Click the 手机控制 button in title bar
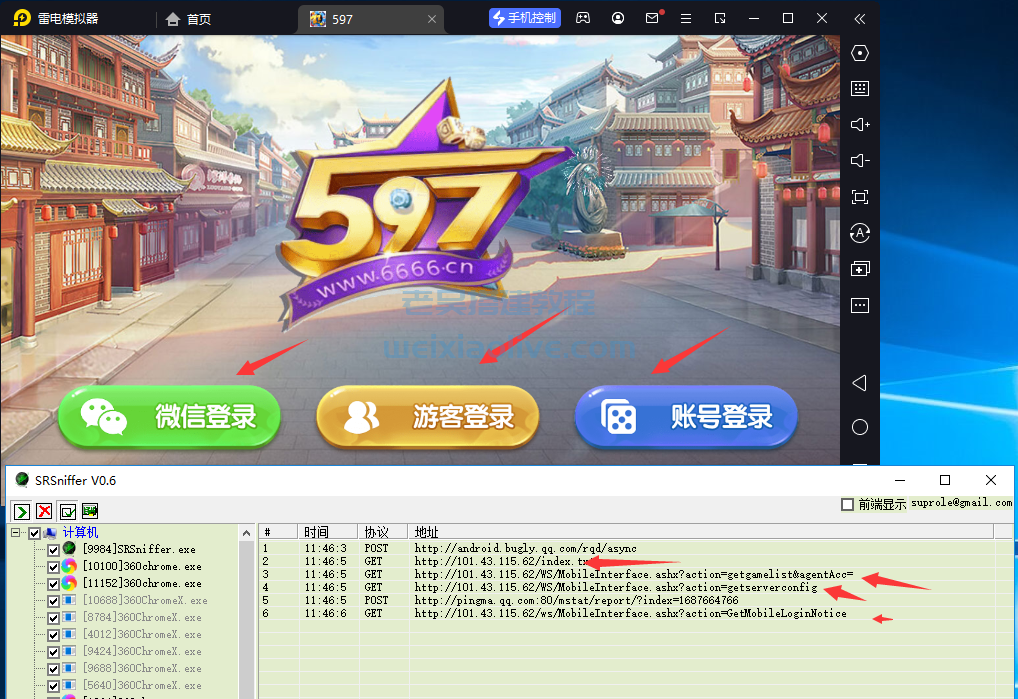The image size is (1018, 699). (524, 17)
